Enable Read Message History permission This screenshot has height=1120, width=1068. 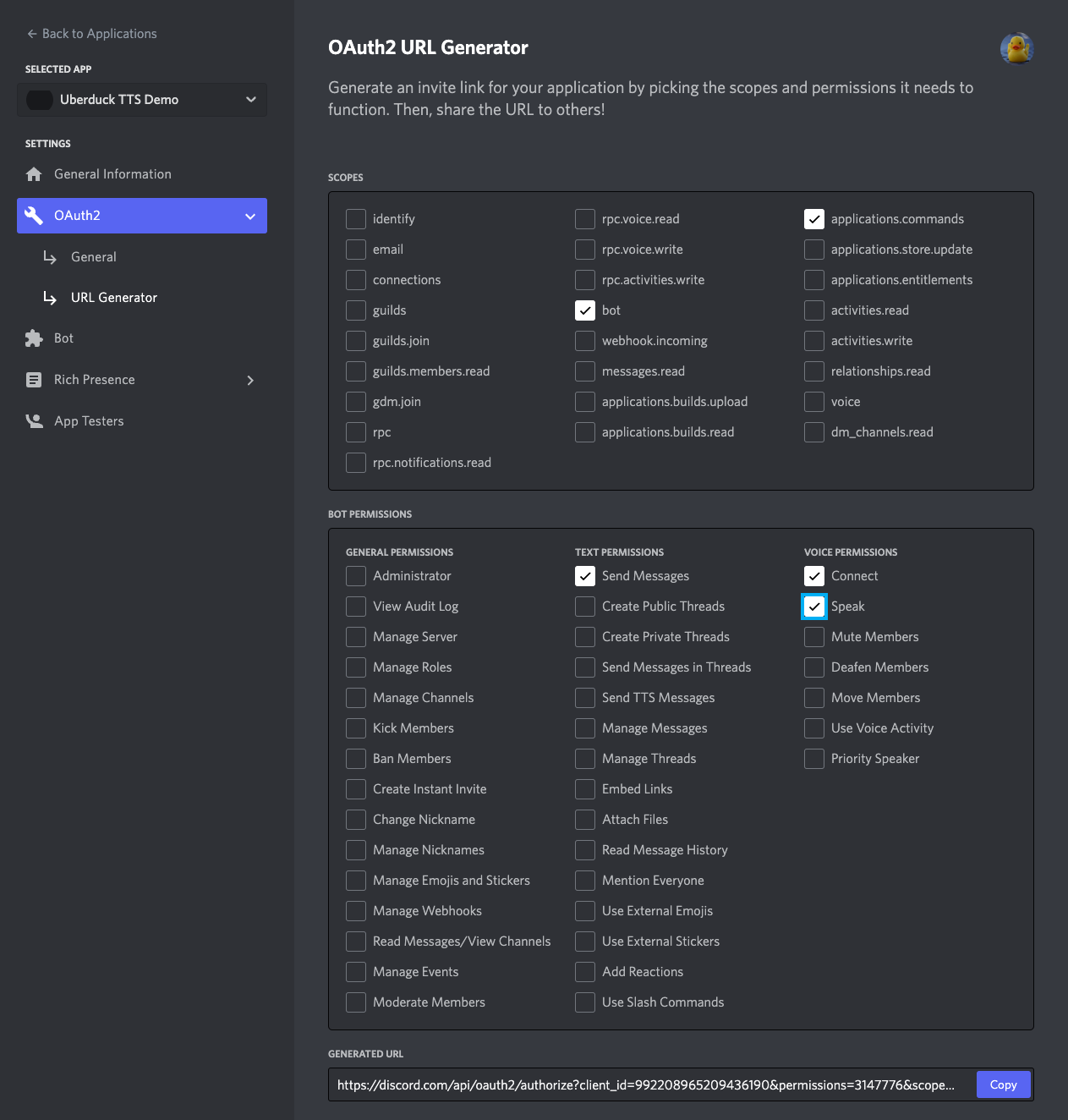point(585,850)
